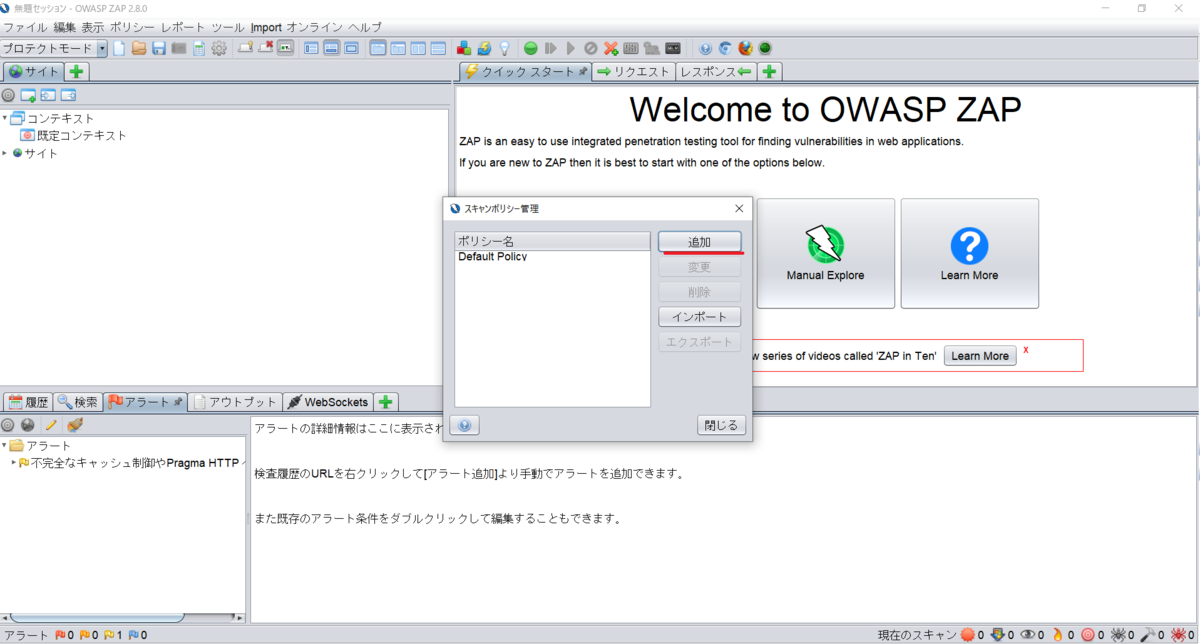Select Default Policy in the policy list
Viewport: 1200px width, 644px height.
coord(552,257)
